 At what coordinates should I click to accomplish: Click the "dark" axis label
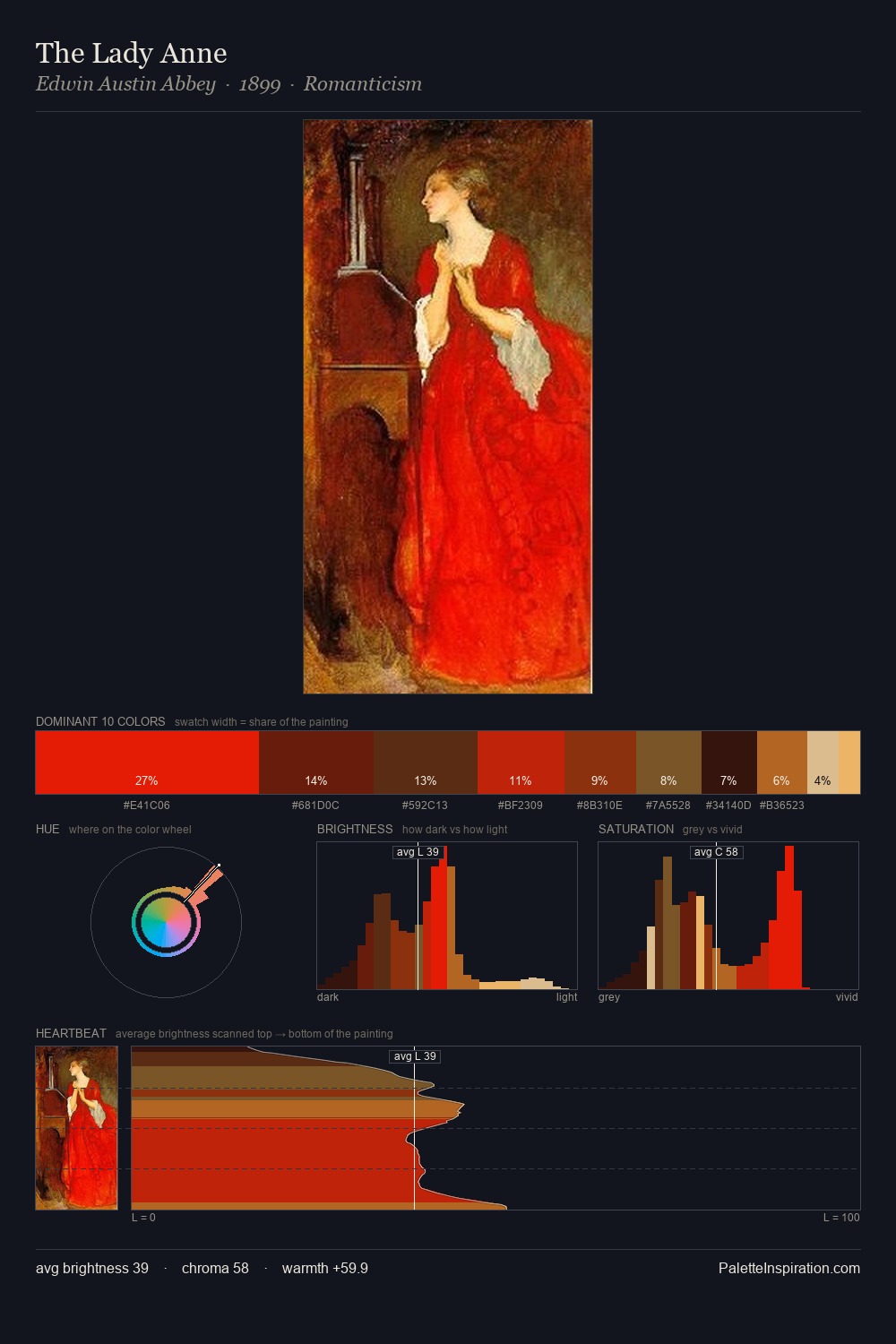pyautogui.click(x=328, y=997)
